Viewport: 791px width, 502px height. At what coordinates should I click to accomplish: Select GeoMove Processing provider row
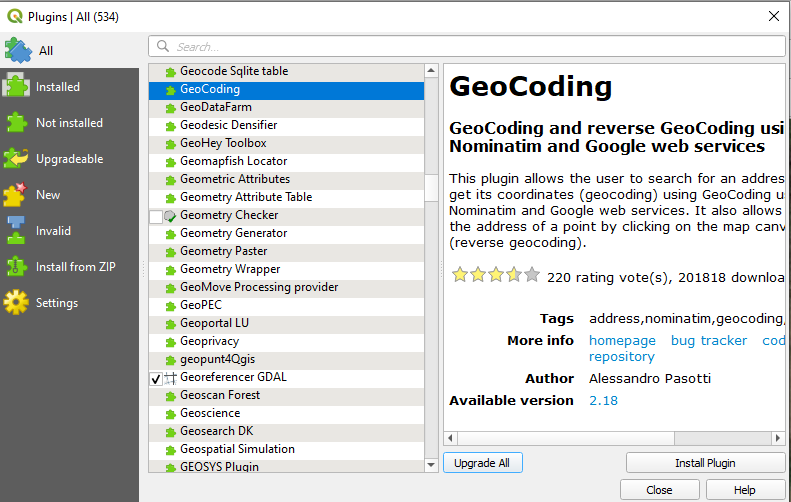pos(286,287)
